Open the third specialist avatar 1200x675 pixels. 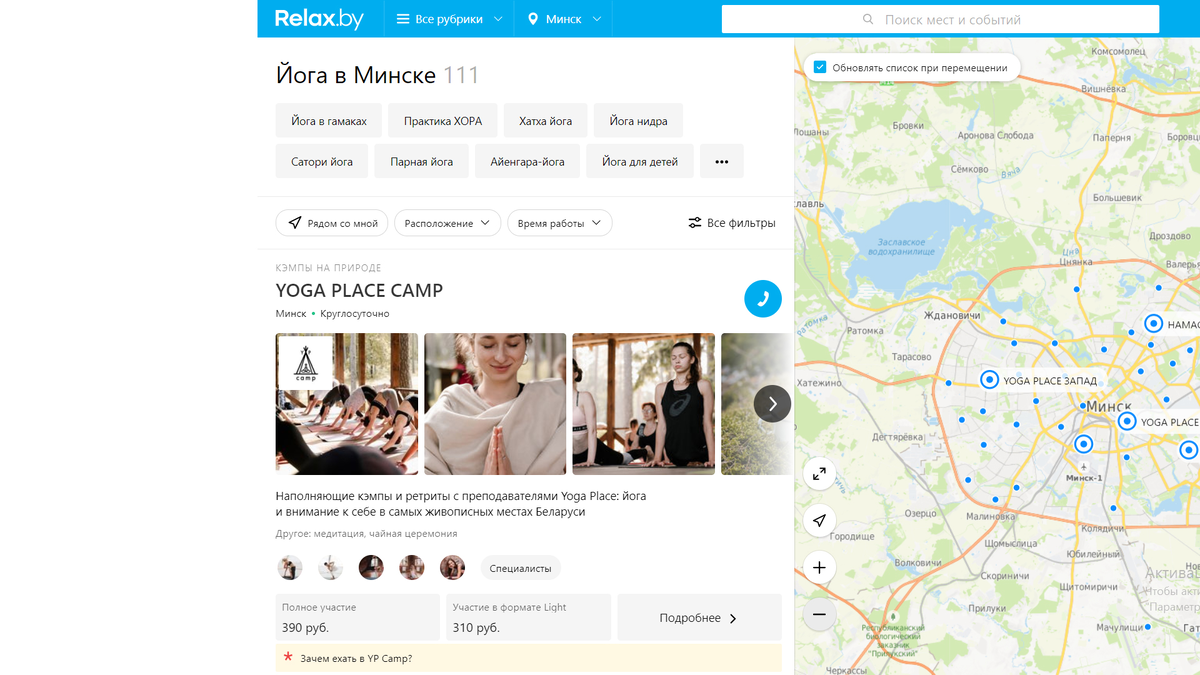371,568
